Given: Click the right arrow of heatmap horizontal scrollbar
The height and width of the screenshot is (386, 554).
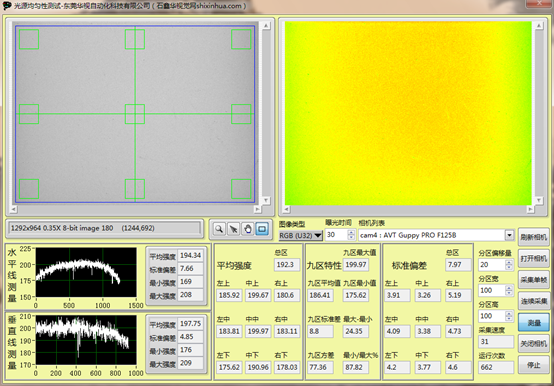Looking at the screenshot, I should (530, 209).
